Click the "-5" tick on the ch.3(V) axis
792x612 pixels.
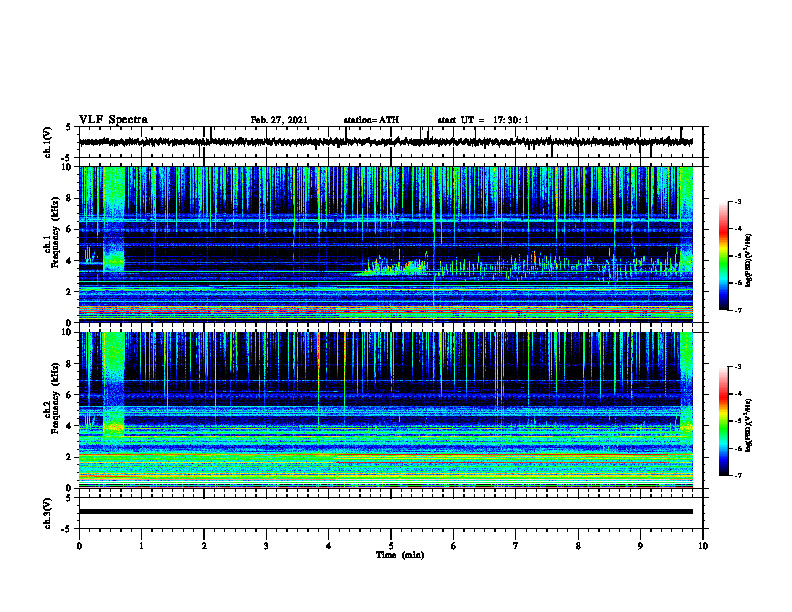66,529
